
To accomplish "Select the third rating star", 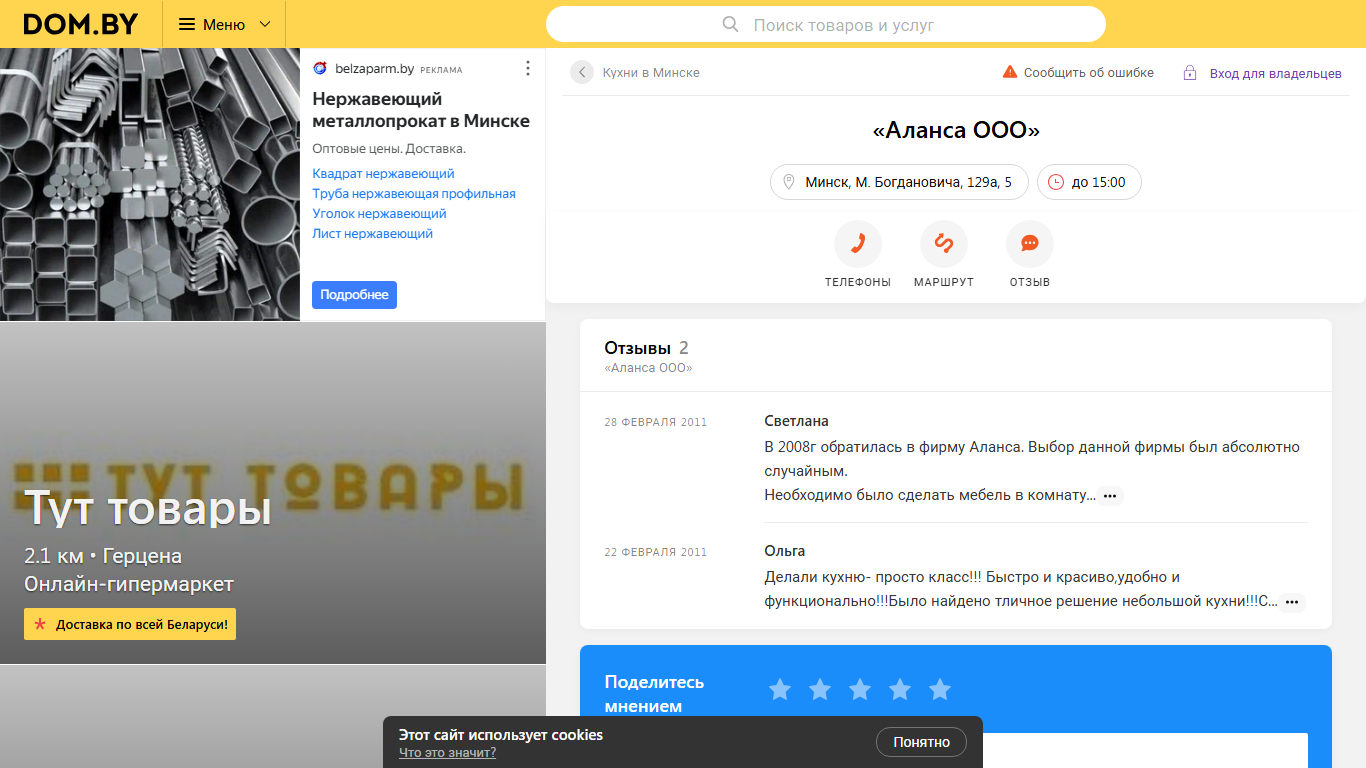I will click(860, 689).
